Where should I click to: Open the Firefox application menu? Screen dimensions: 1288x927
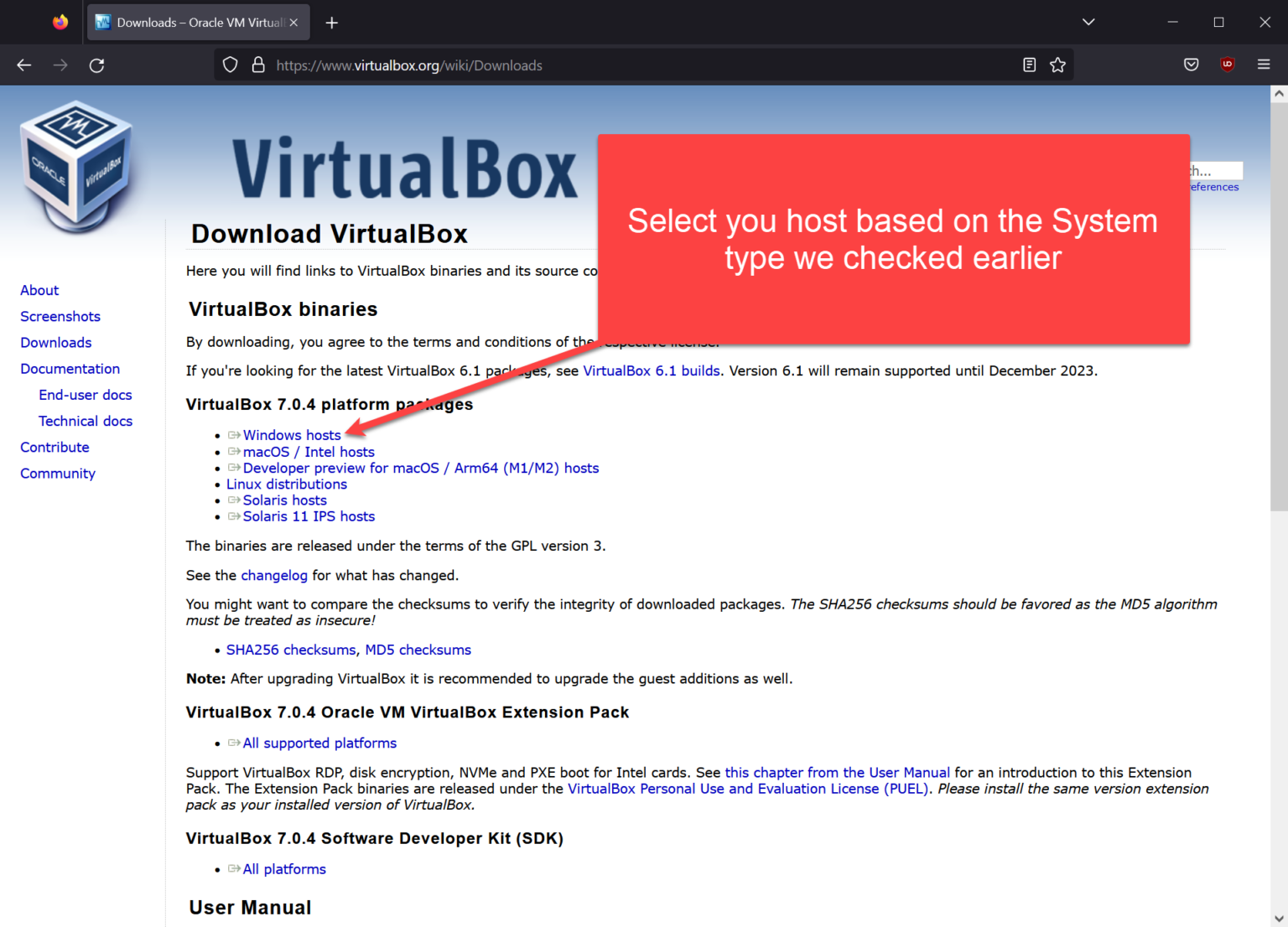pyautogui.click(x=1264, y=65)
